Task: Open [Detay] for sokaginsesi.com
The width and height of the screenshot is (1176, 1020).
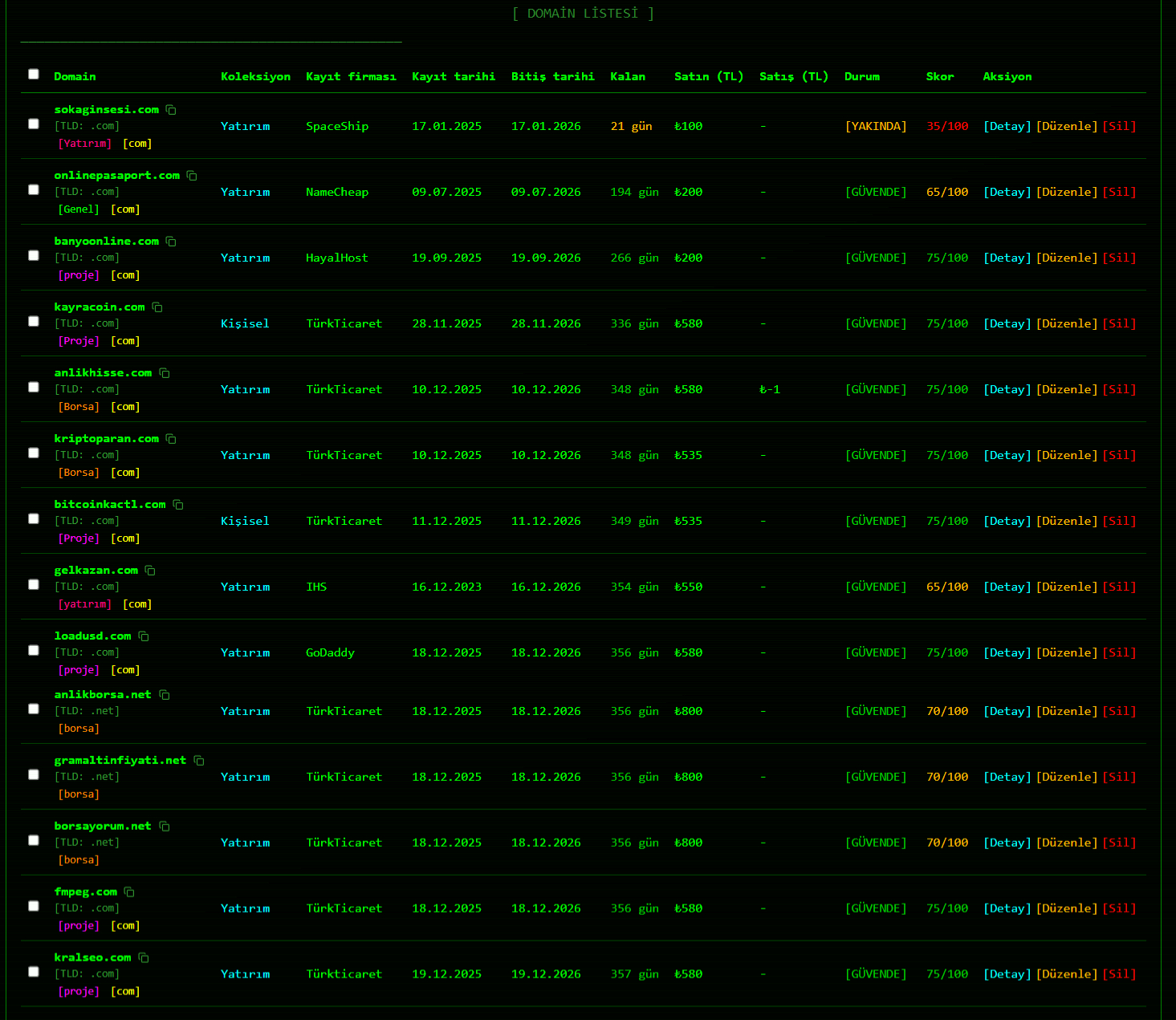Action: pos(1007,126)
